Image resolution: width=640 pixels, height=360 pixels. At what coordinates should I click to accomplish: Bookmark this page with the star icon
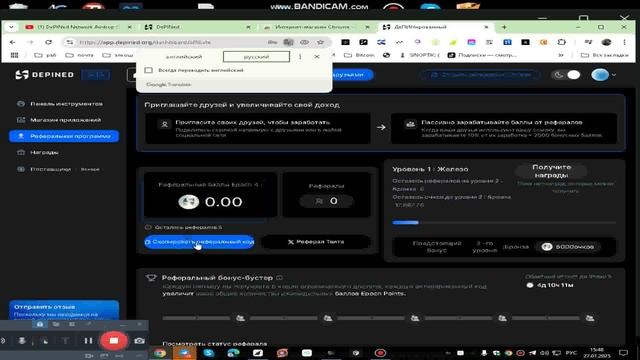pyautogui.click(x=320, y=42)
